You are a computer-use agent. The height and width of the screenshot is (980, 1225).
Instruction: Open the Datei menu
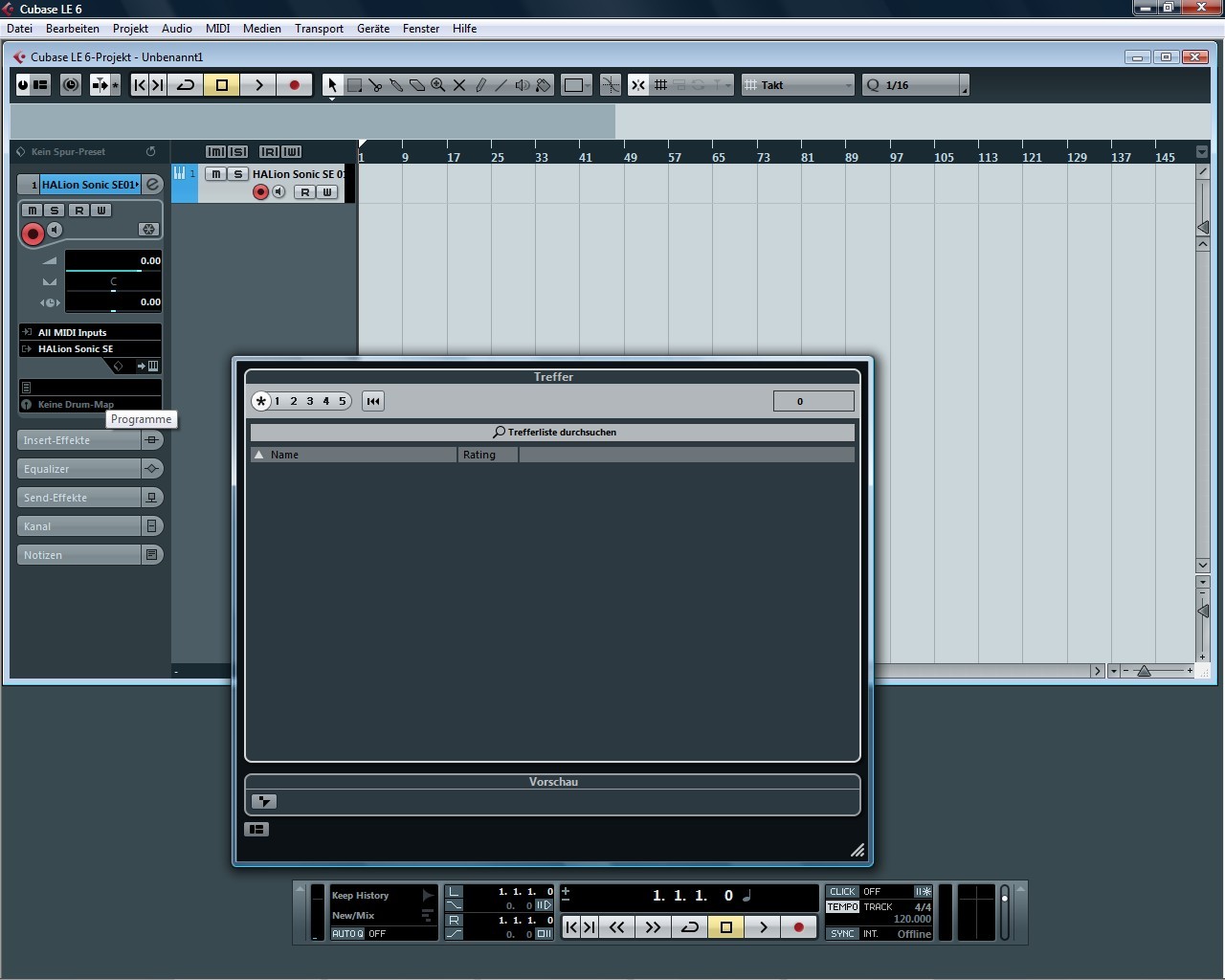pos(19,29)
